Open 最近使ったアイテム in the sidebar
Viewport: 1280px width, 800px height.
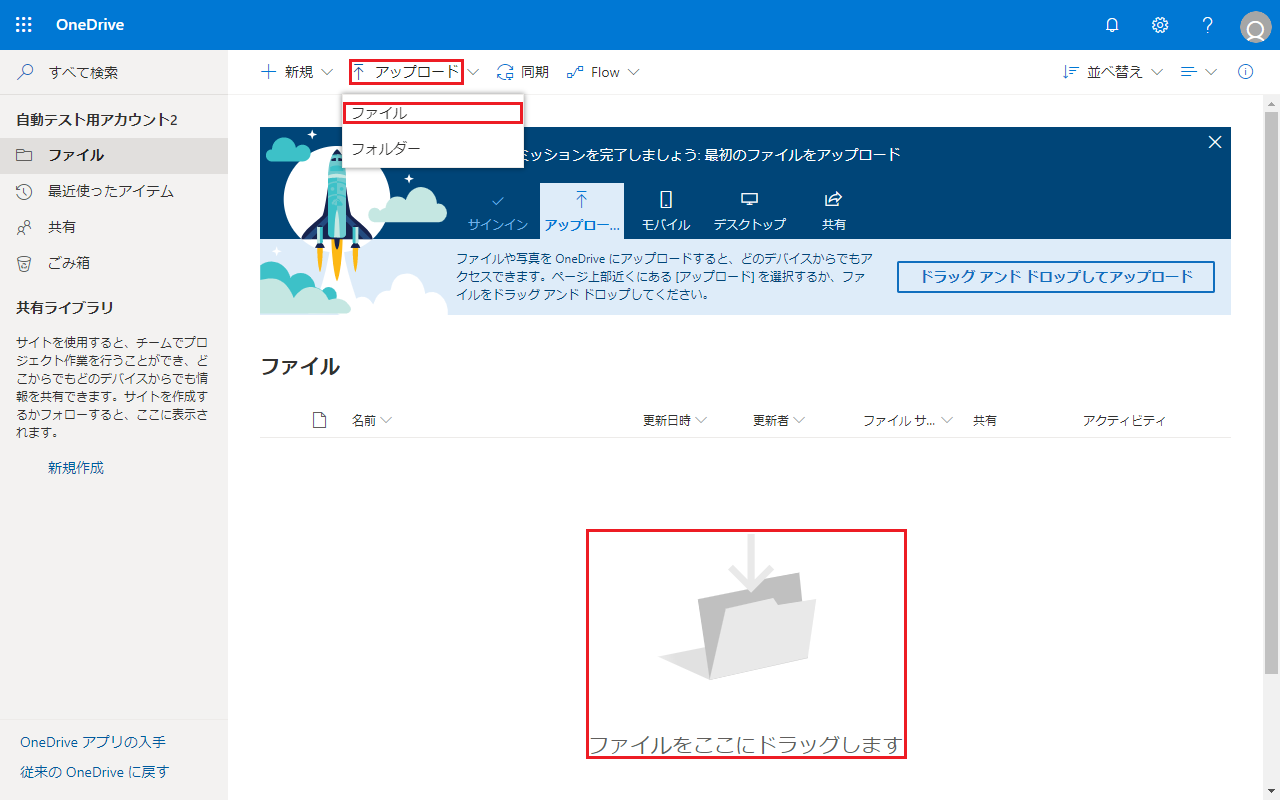114,191
